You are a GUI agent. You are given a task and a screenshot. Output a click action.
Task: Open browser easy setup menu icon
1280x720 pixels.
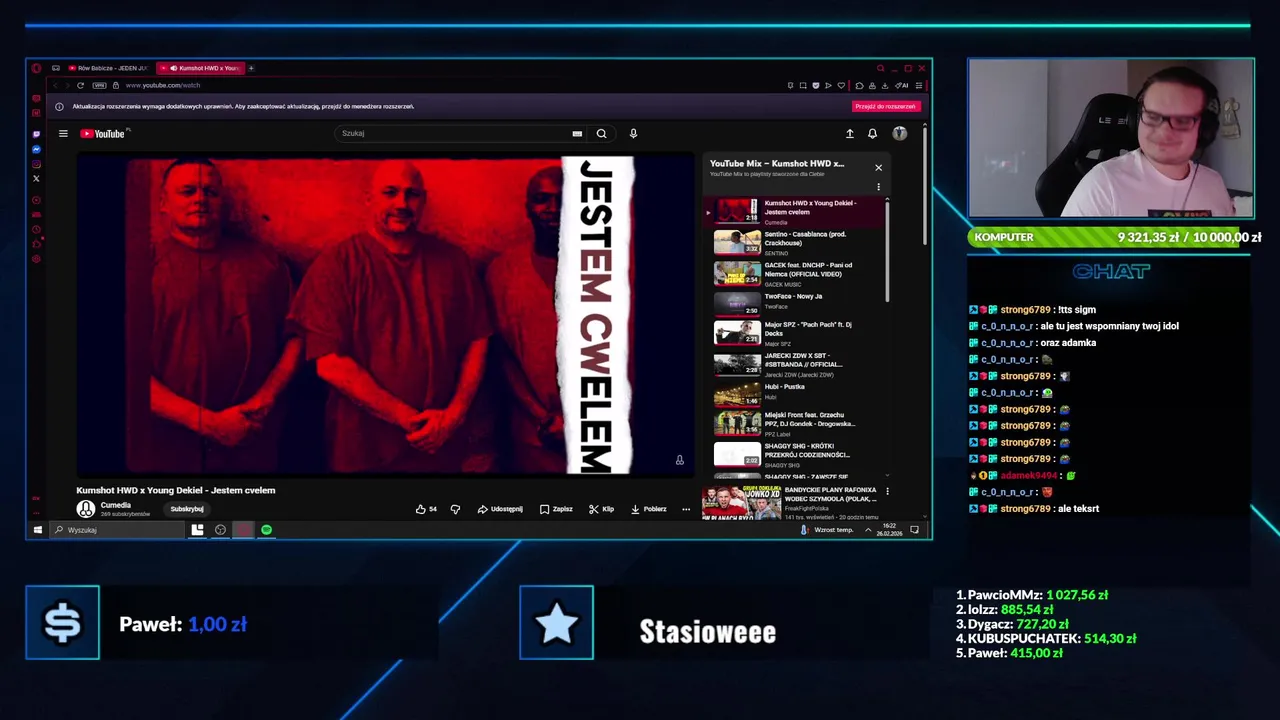(919, 85)
